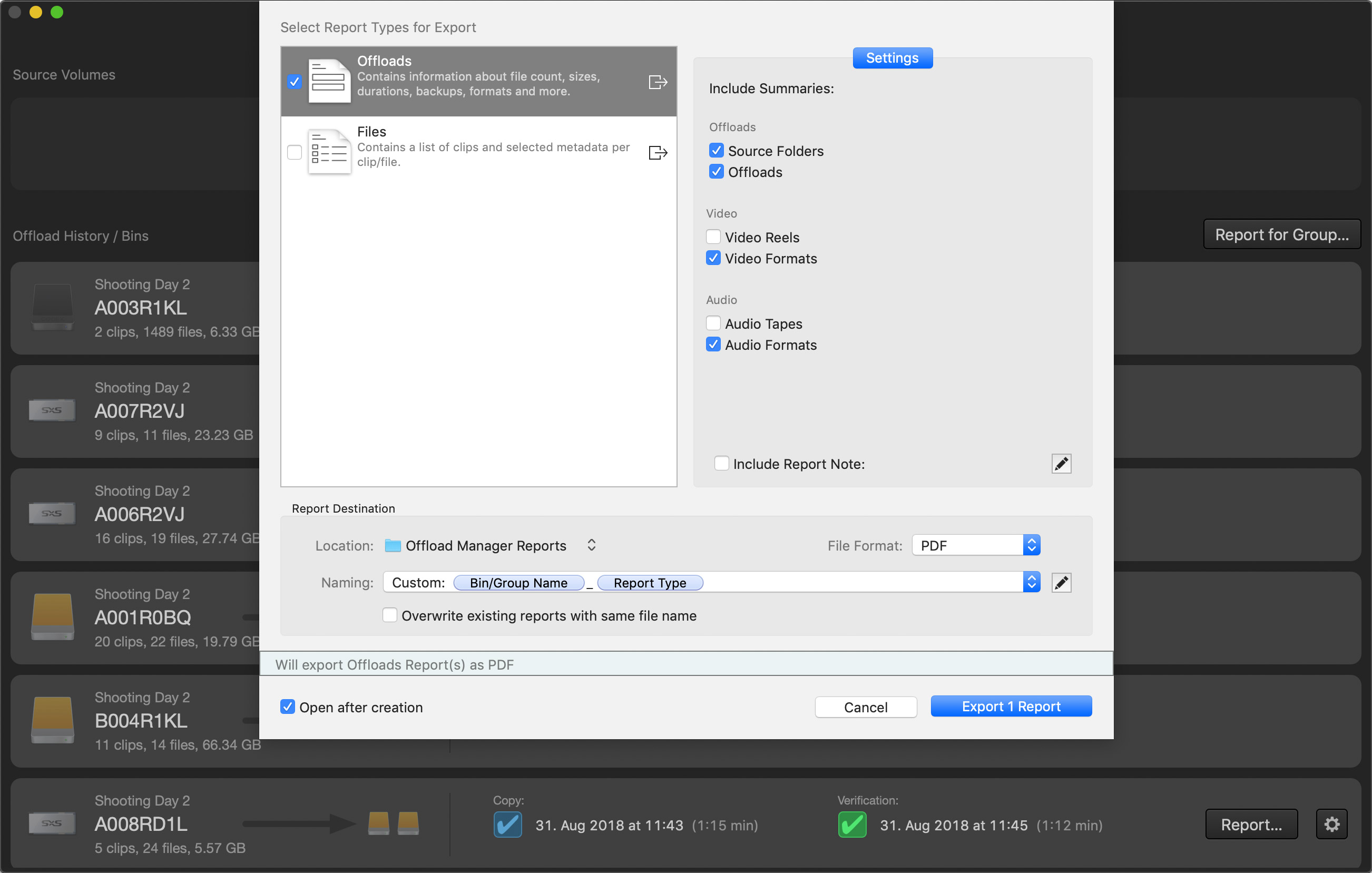Open the gear icon next to Report button

[x=1331, y=824]
